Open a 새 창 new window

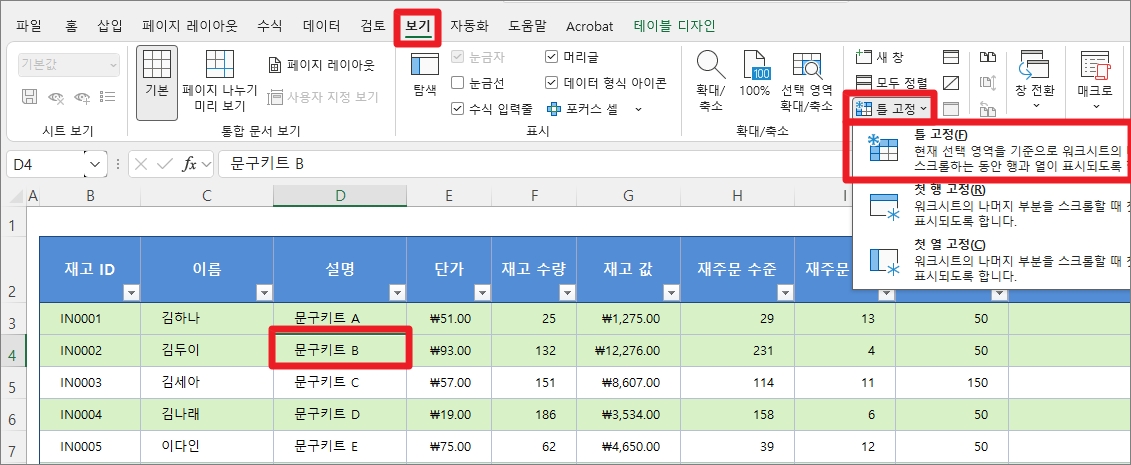pos(879,57)
